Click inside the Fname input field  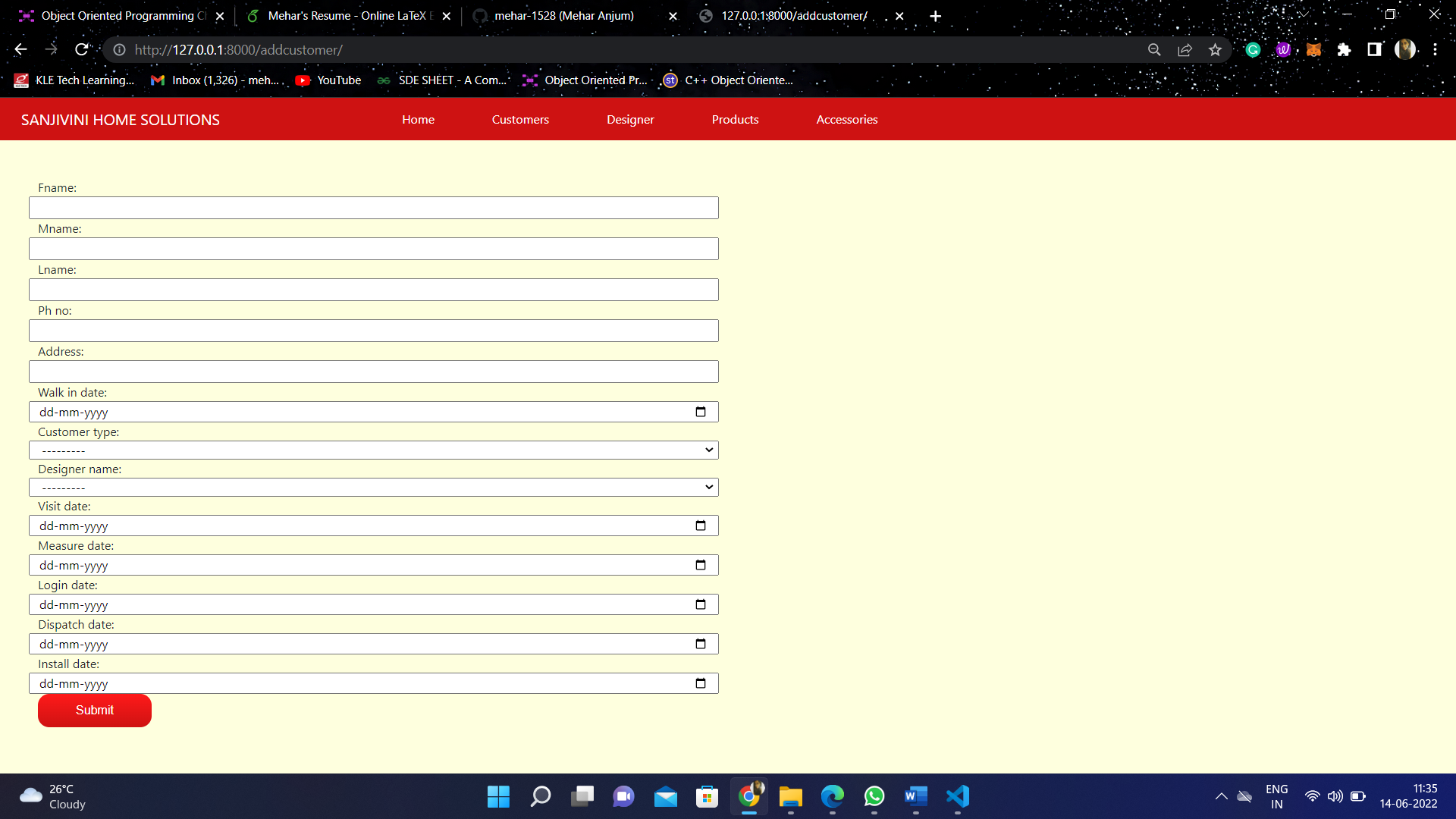374,208
